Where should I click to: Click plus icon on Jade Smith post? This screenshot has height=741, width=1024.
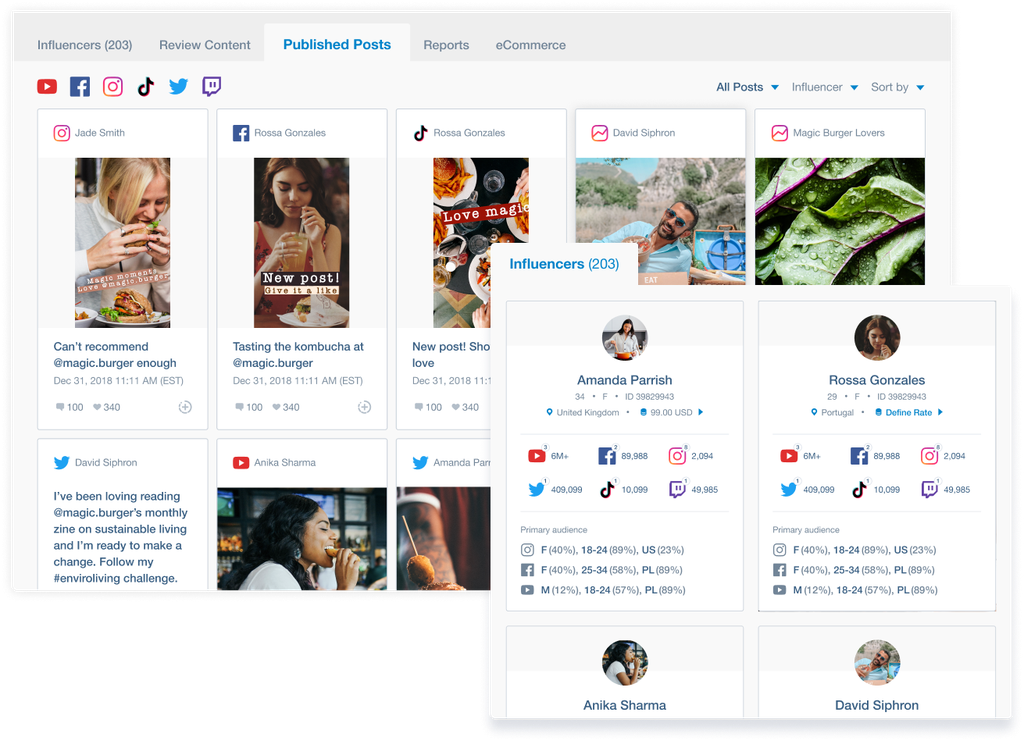(185, 407)
